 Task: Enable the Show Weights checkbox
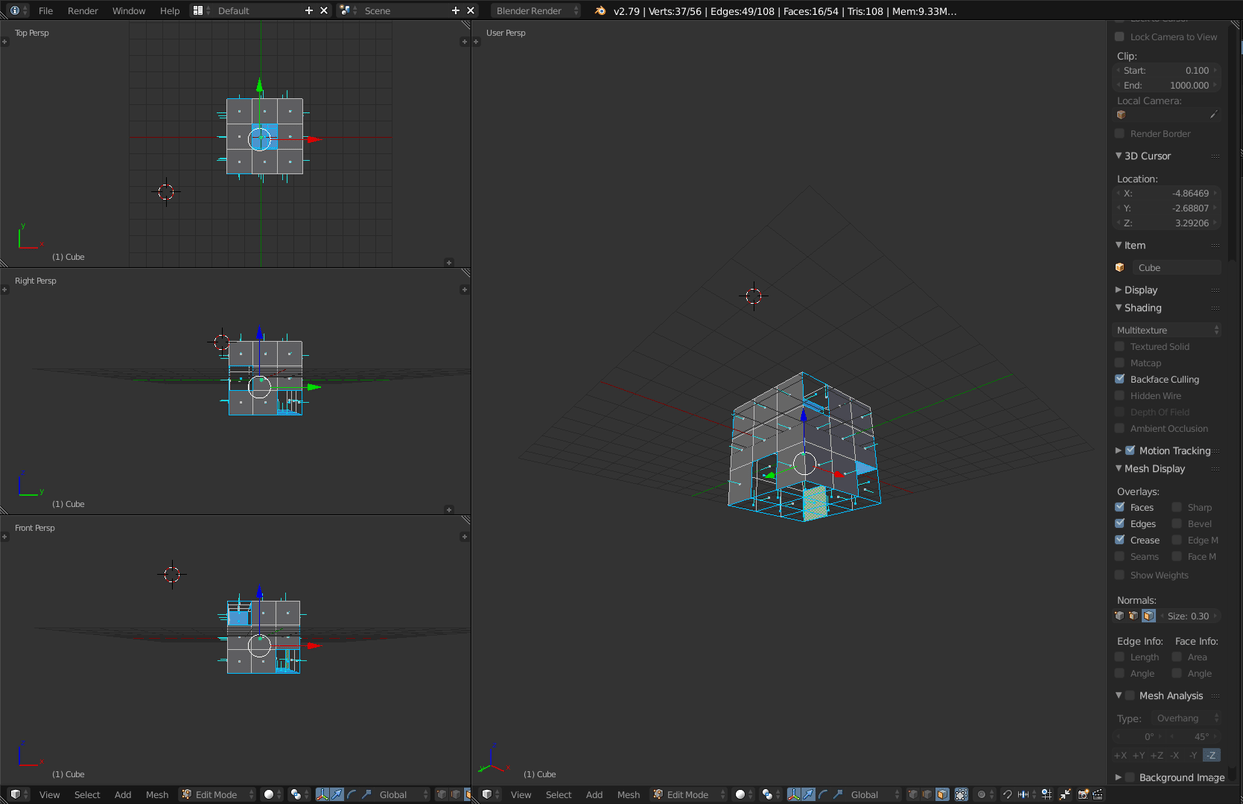[x=1120, y=575]
